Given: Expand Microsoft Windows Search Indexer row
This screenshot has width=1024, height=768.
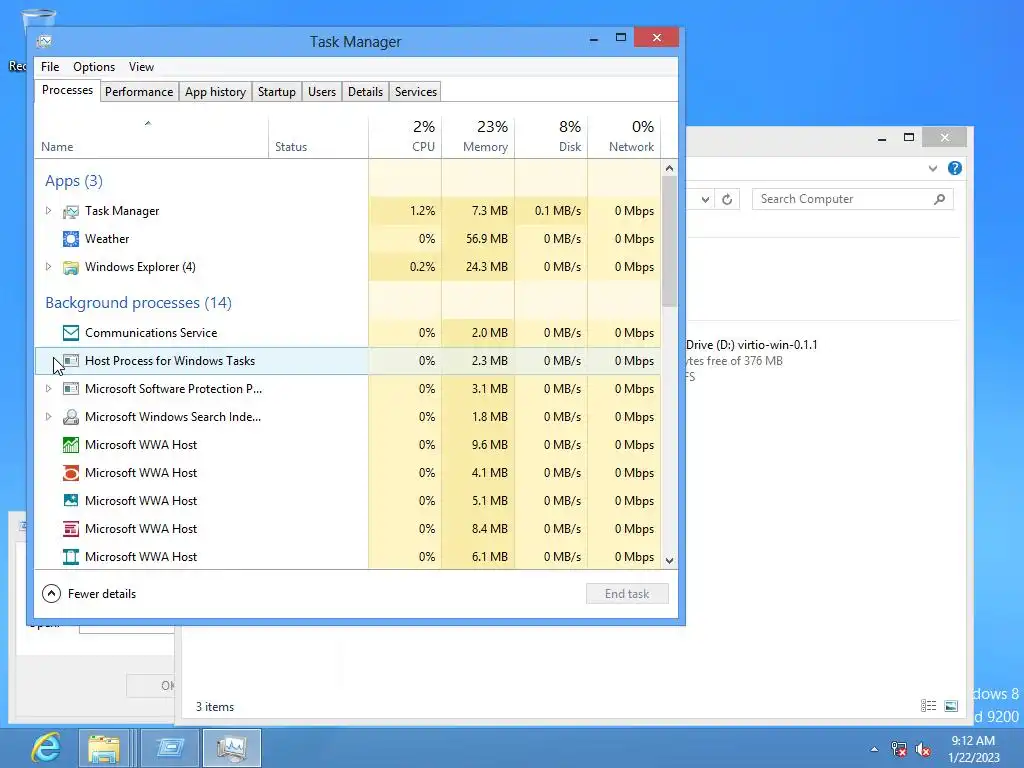Looking at the screenshot, I should click(x=48, y=417).
